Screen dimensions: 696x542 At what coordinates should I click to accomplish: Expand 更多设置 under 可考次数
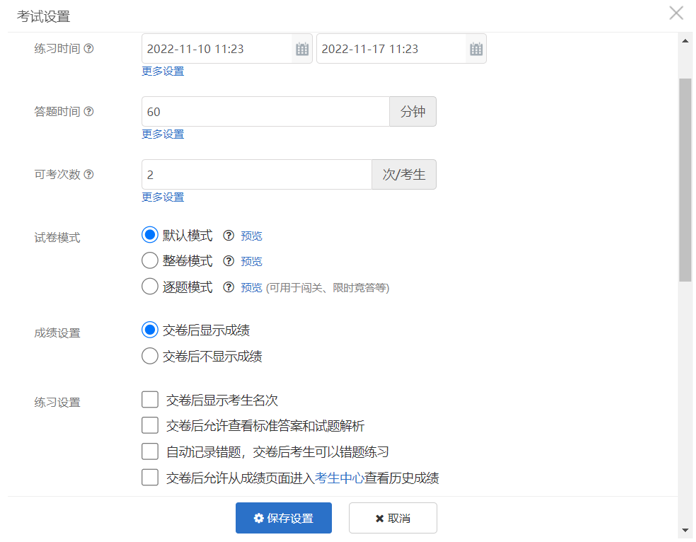(x=163, y=197)
